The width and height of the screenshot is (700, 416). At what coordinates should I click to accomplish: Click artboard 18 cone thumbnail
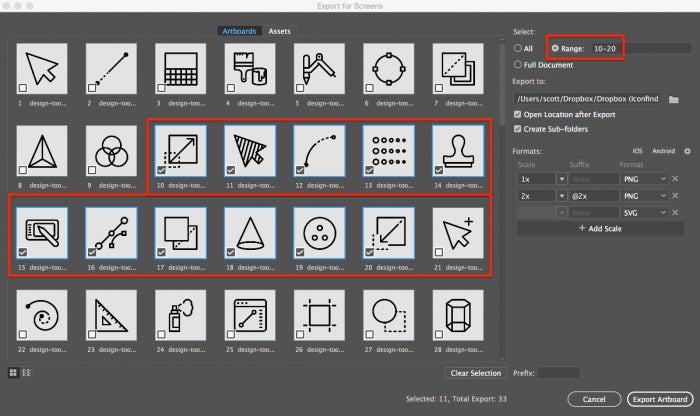[250, 233]
